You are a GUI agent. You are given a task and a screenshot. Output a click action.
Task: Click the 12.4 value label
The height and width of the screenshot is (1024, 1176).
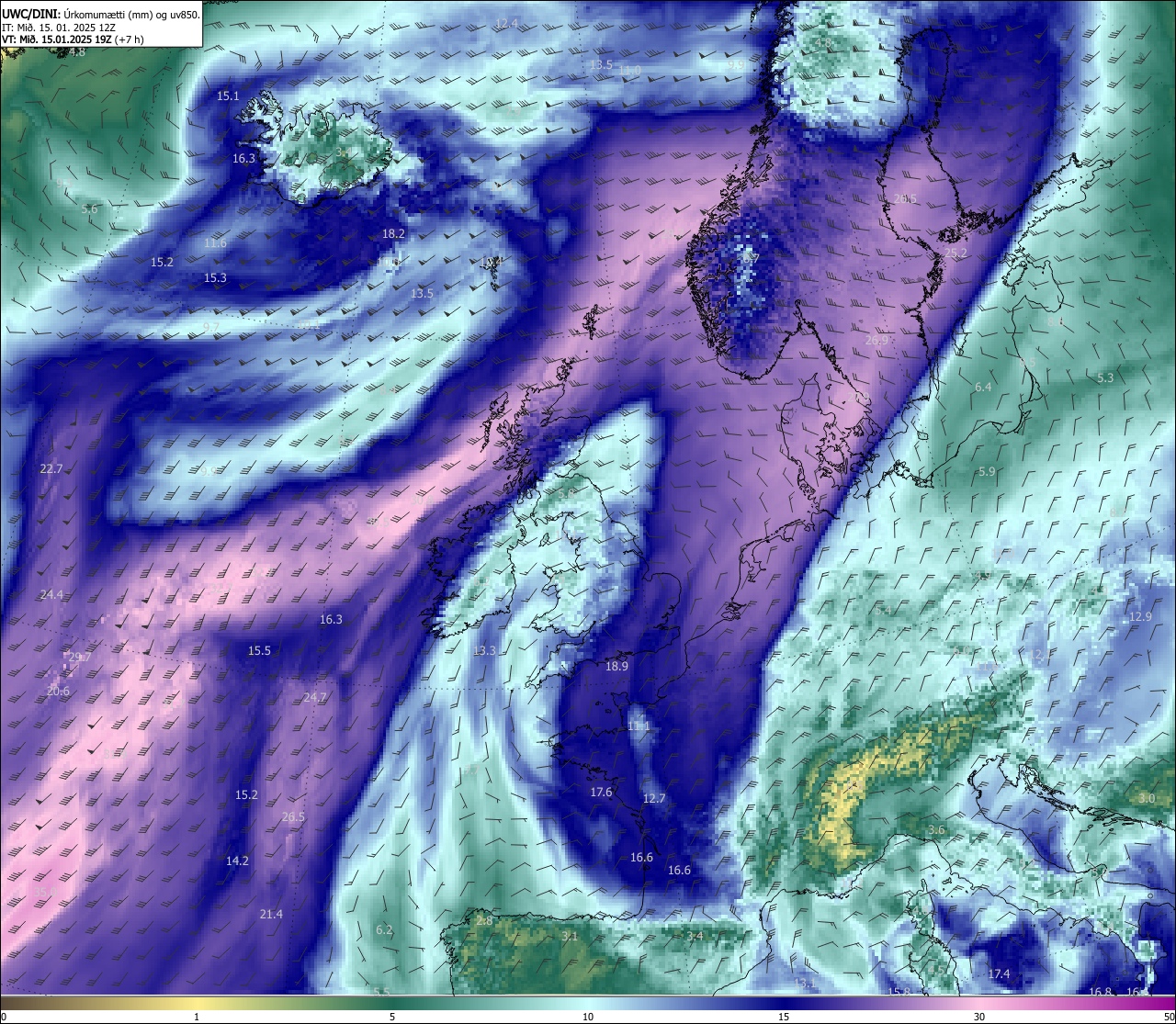point(506,24)
